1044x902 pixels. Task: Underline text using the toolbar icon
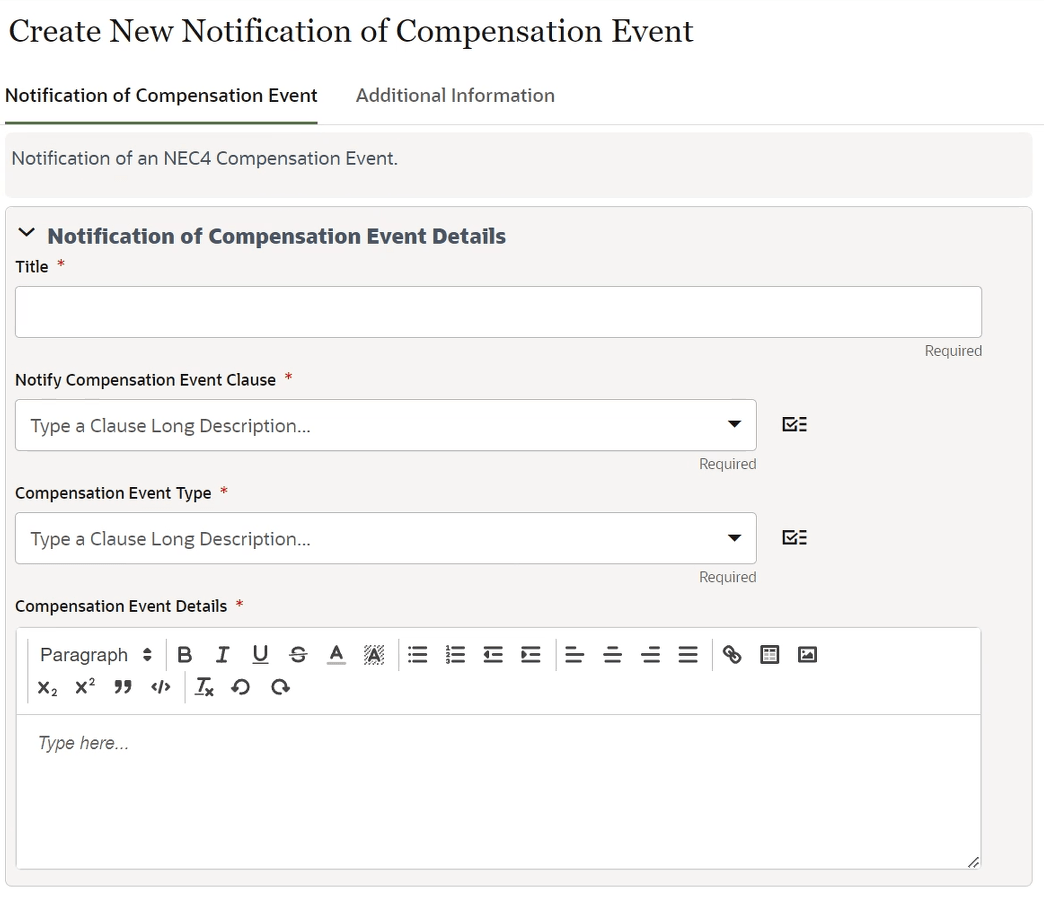pyautogui.click(x=260, y=655)
